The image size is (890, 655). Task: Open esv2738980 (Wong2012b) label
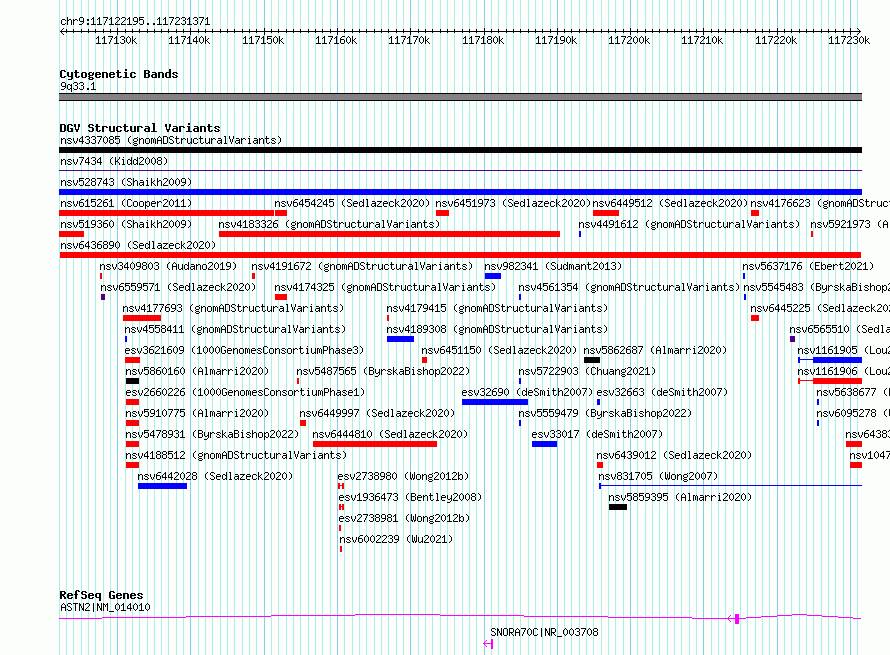(x=404, y=476)
